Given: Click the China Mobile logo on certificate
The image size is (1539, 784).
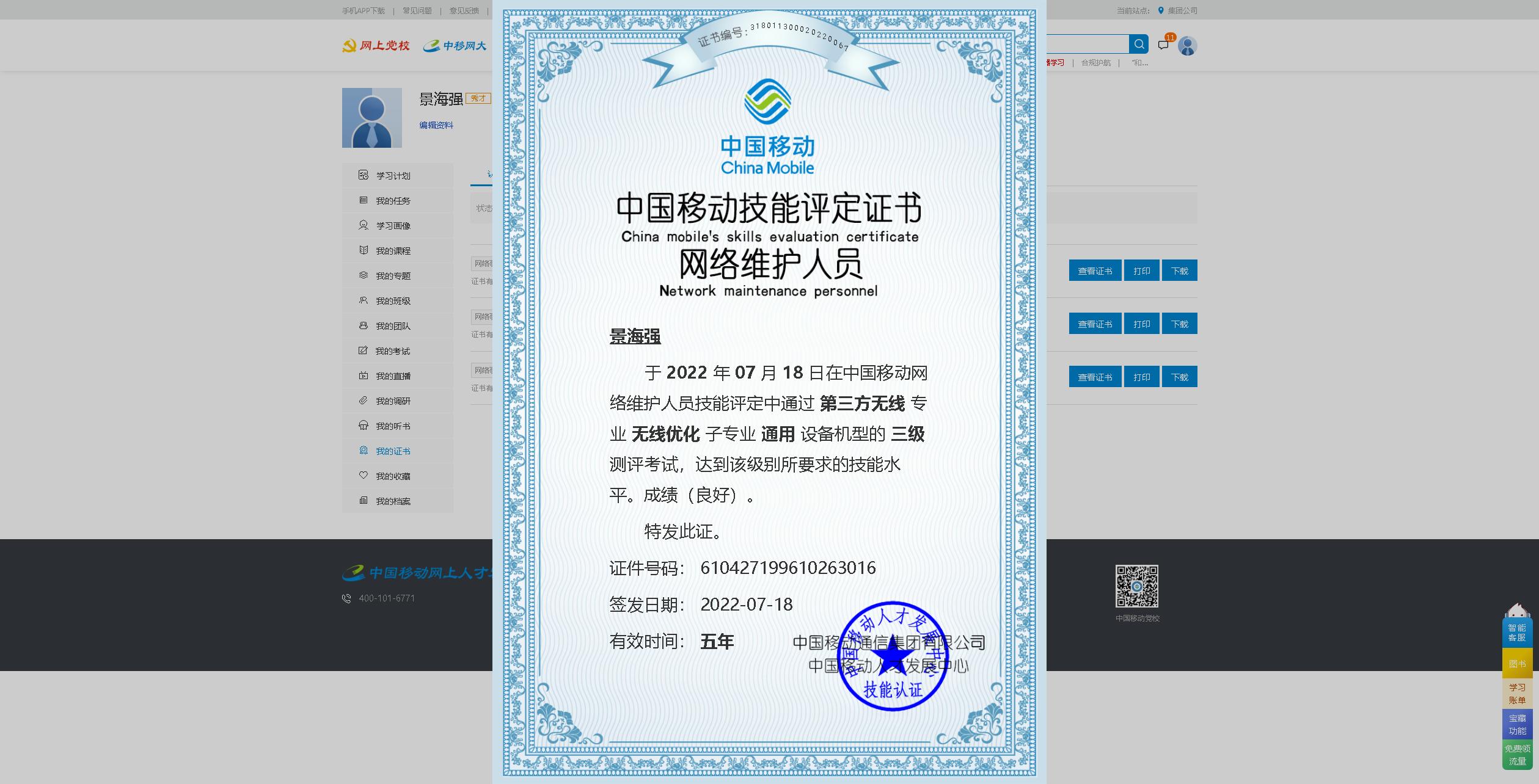Looking at the screenshot, I should (767, 126).
